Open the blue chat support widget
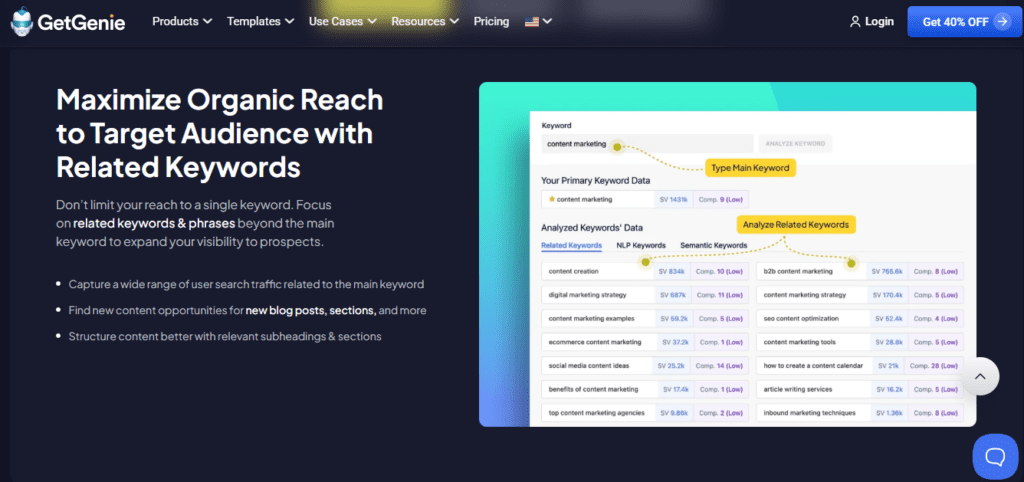 pos(995,456)
